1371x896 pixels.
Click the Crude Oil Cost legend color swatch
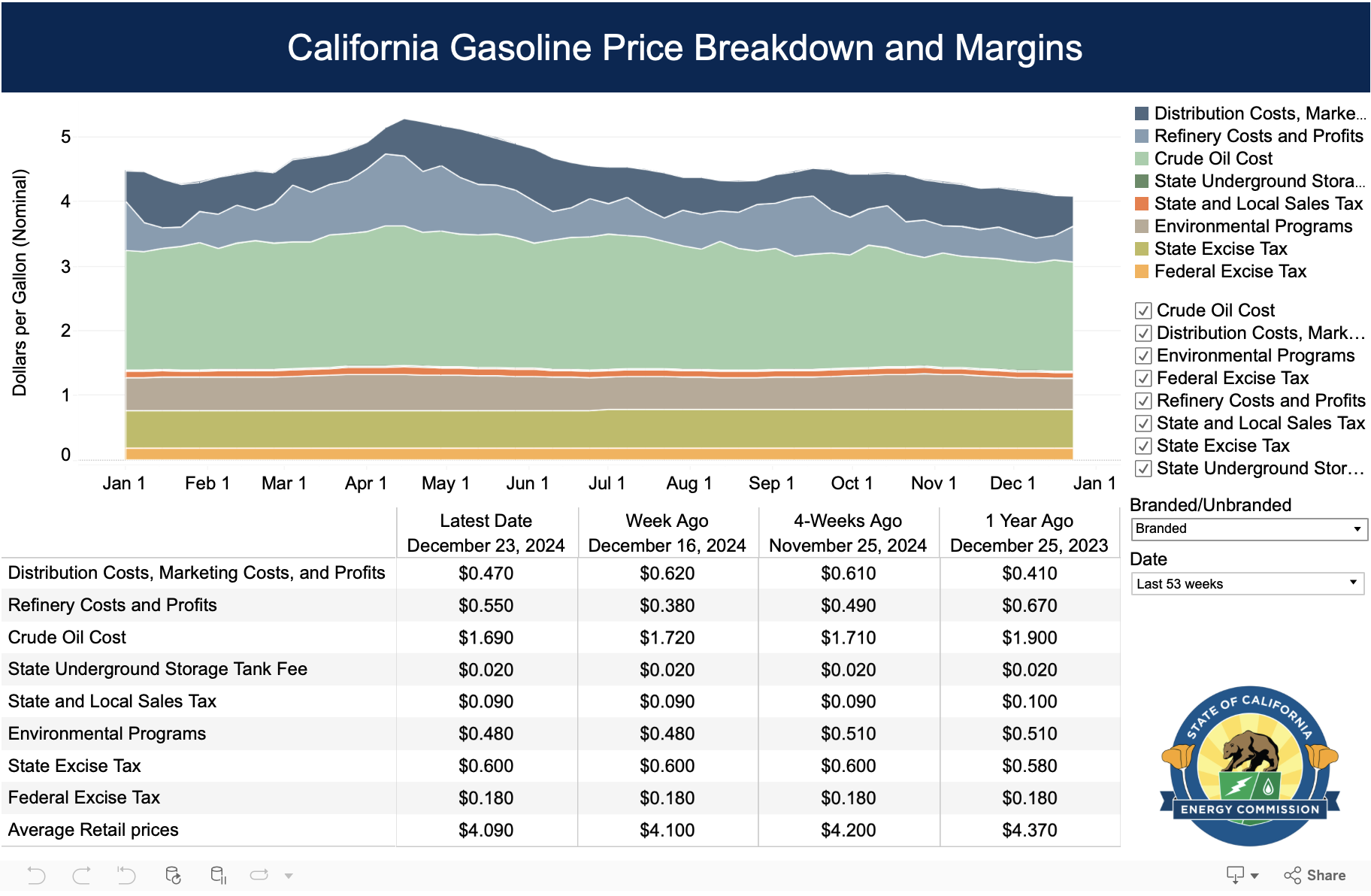click(1143, 158)
